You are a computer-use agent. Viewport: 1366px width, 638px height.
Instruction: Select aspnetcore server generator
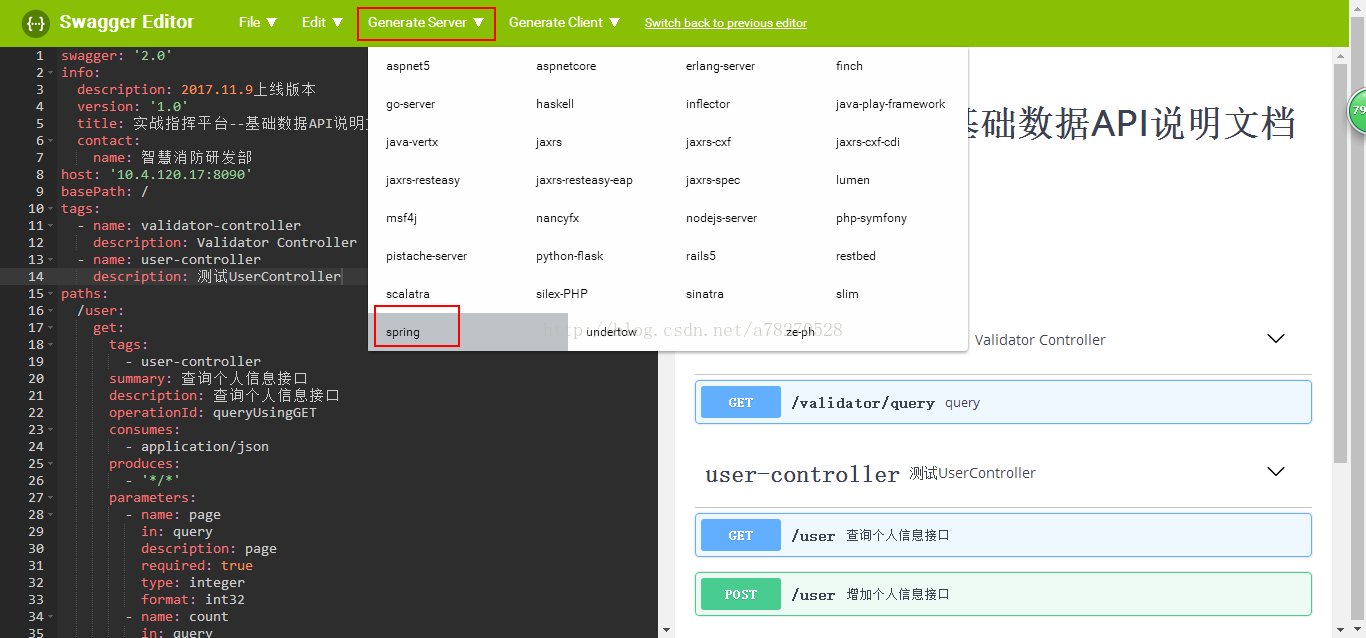(x=566, y=66)
